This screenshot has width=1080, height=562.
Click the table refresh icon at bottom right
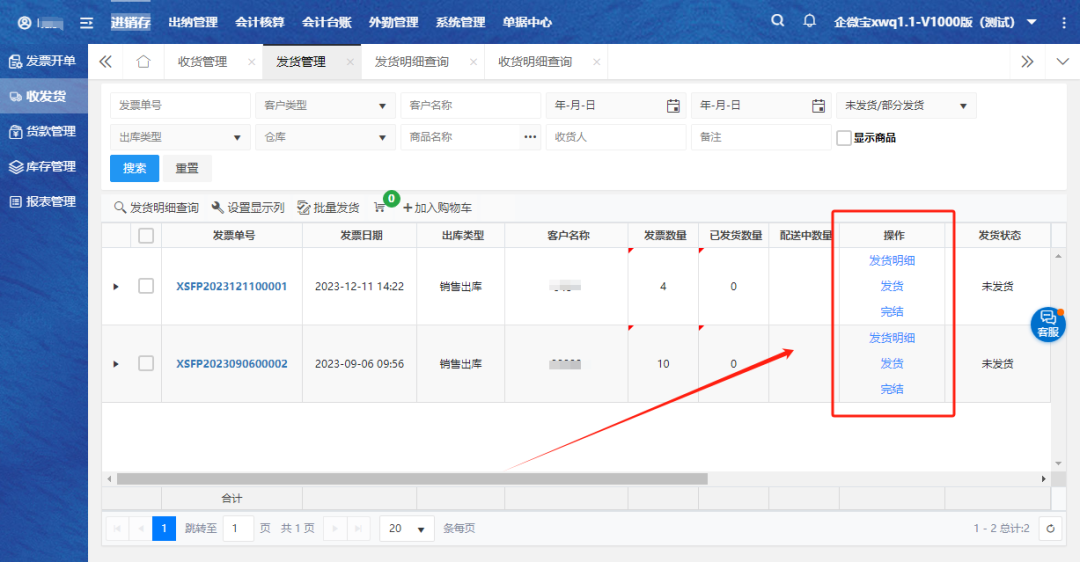tap(1049, 528)
